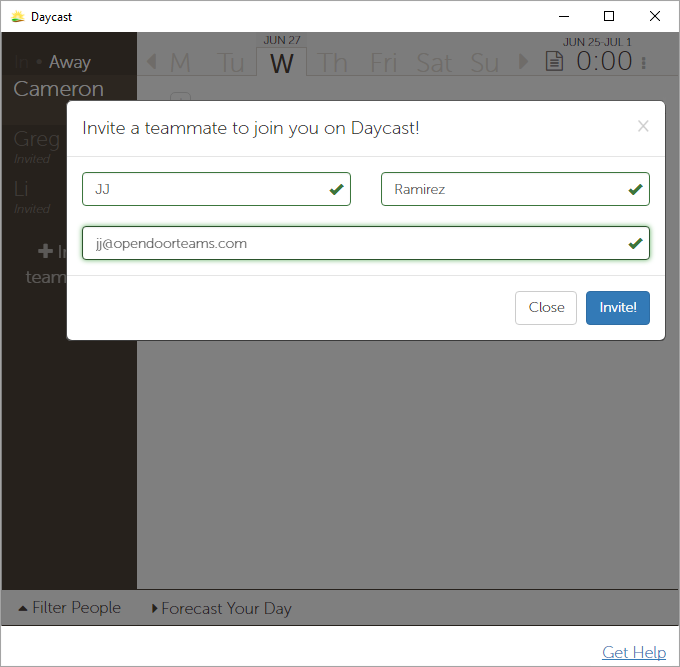Set status to In
This screenshot has width=680, height=667.
coord(21,62)
